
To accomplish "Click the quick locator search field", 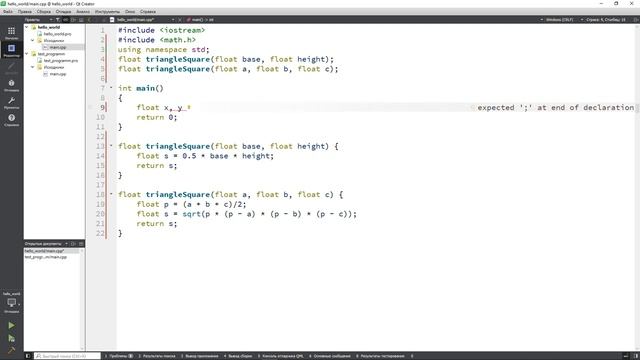I will click(x=67, y=356).
